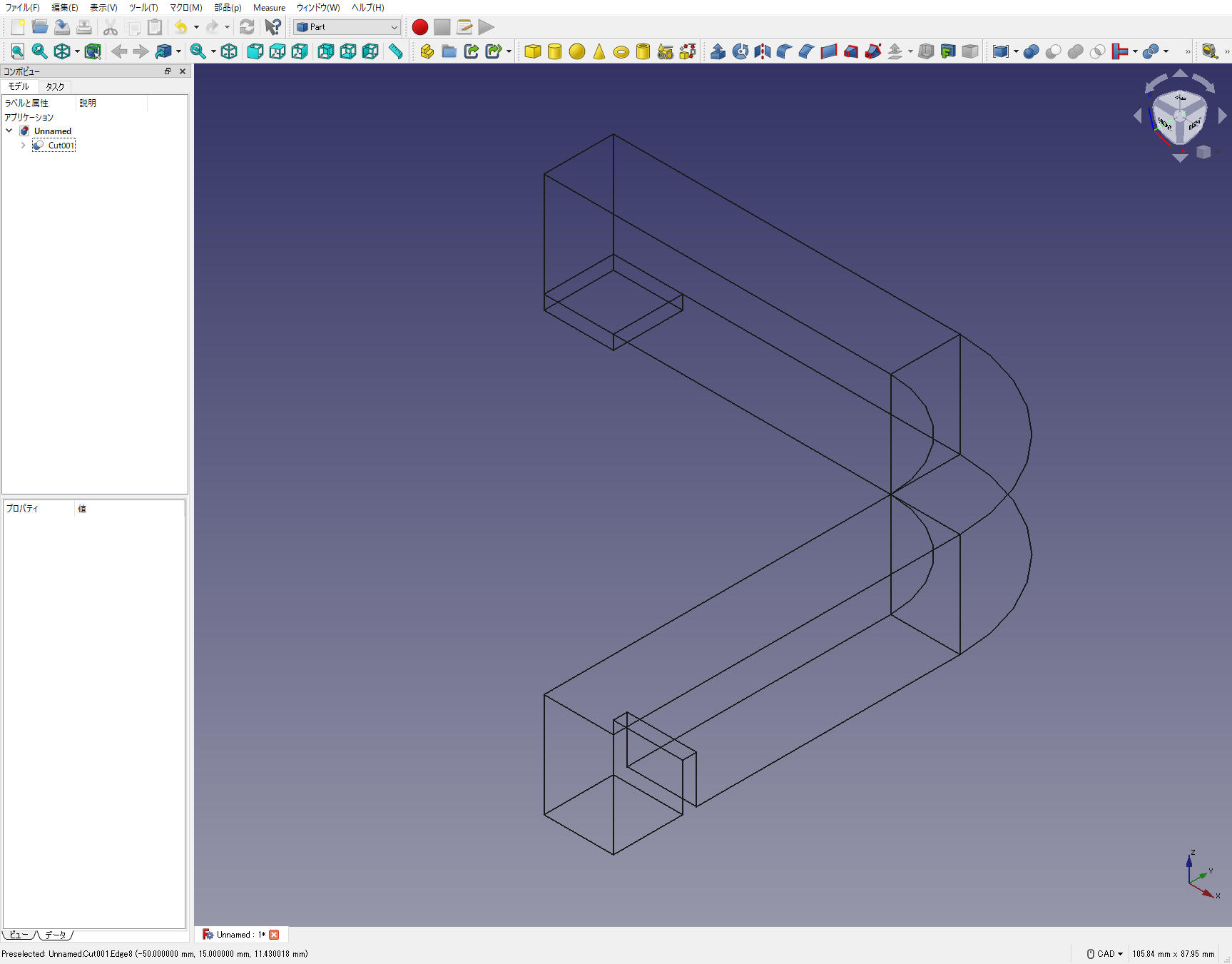Create a torus primitive
This screenshot has height=964, width=1232.
click(x=621, y=51)
